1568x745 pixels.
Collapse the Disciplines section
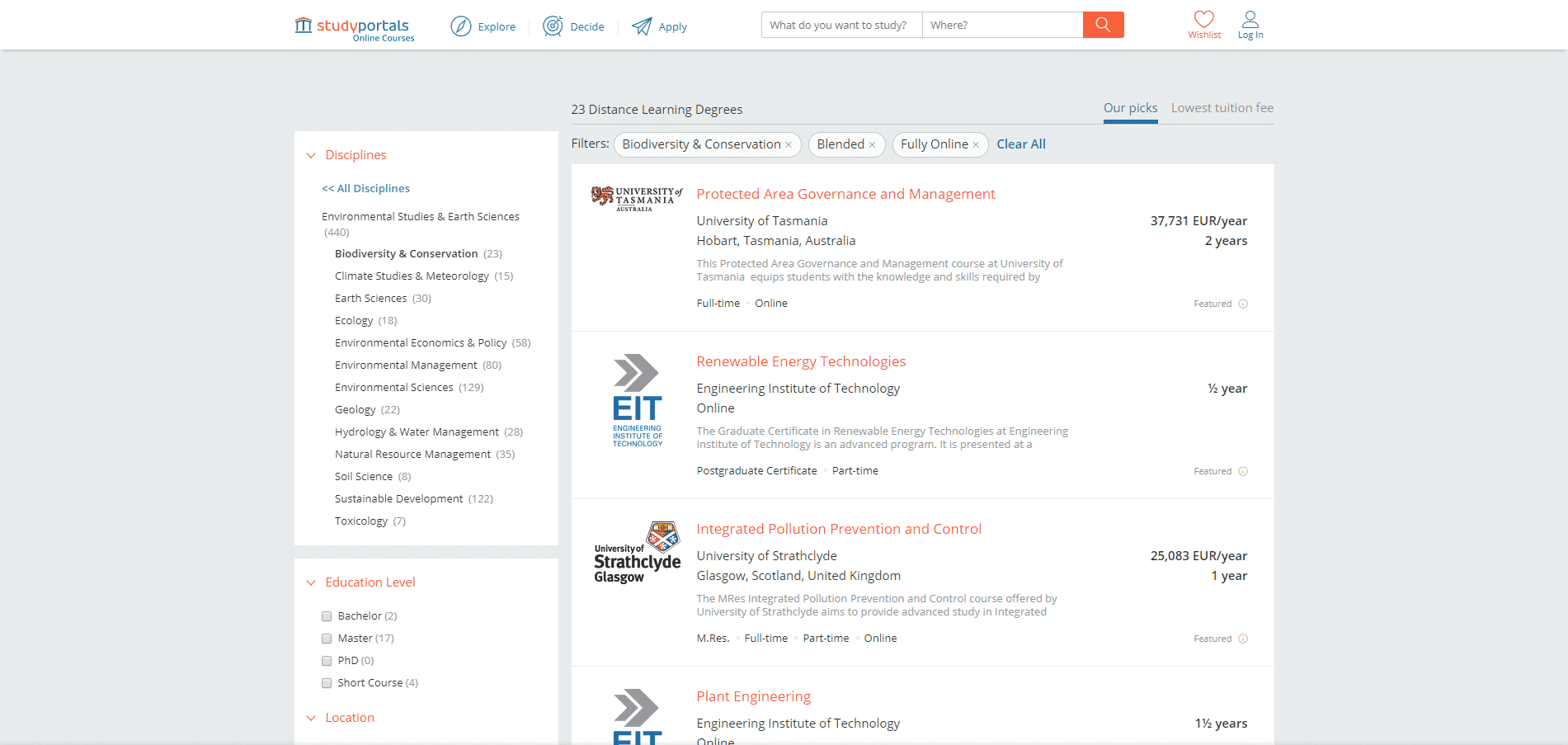coord(311,155)
